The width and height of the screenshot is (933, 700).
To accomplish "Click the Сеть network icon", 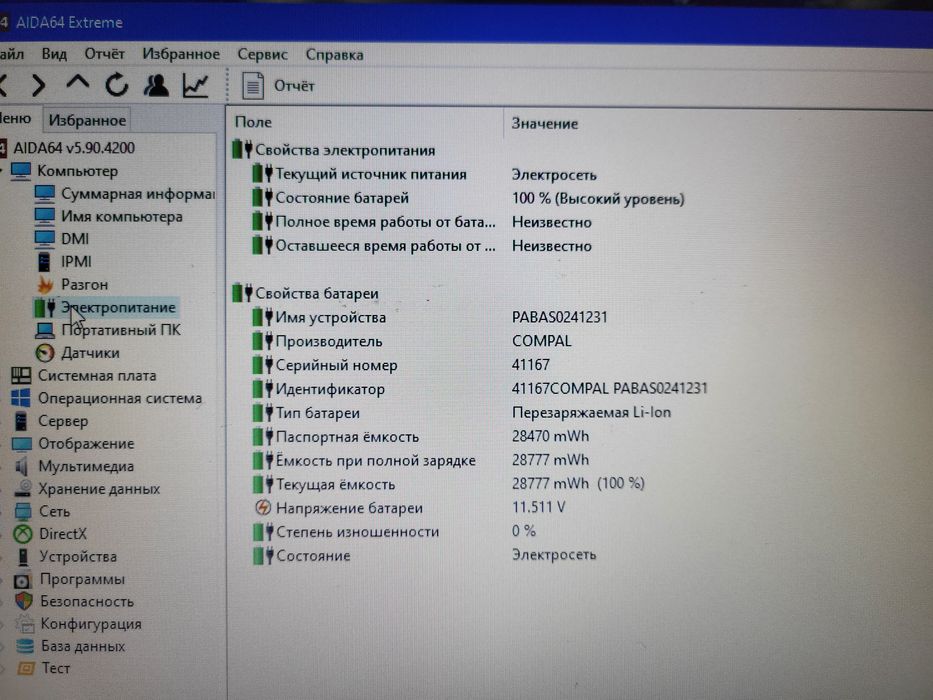I will 23,511.
